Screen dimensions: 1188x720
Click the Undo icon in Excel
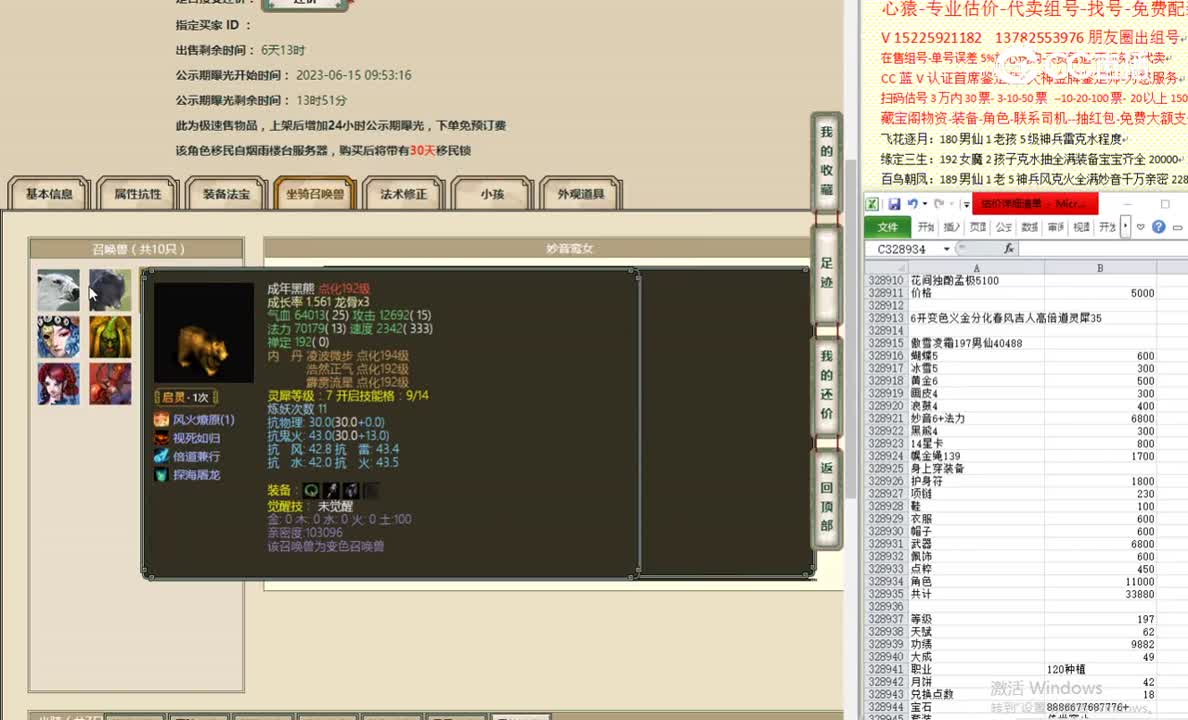(912, 205)
